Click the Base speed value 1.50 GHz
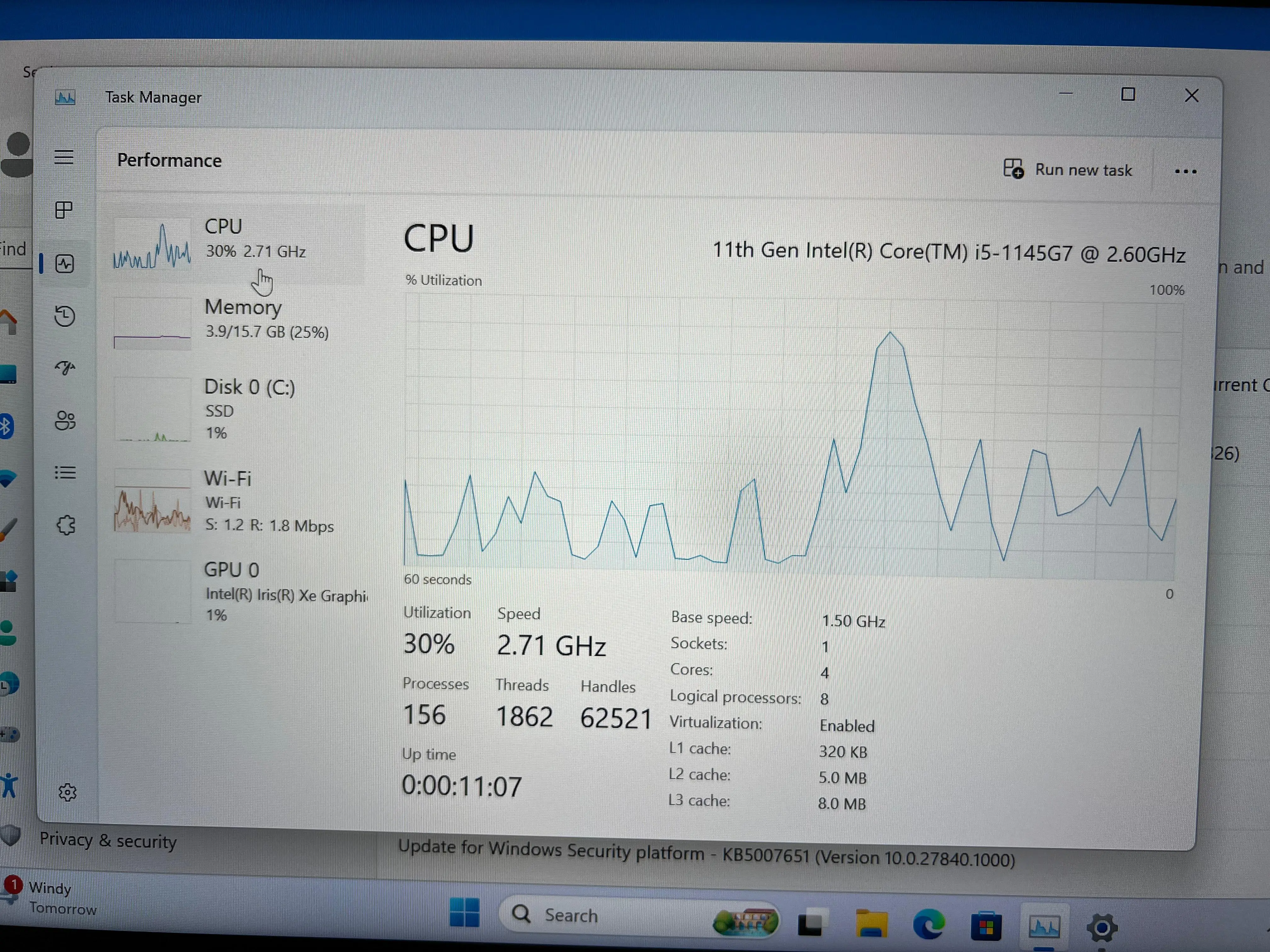1270x952 pixels. point(853,621)
